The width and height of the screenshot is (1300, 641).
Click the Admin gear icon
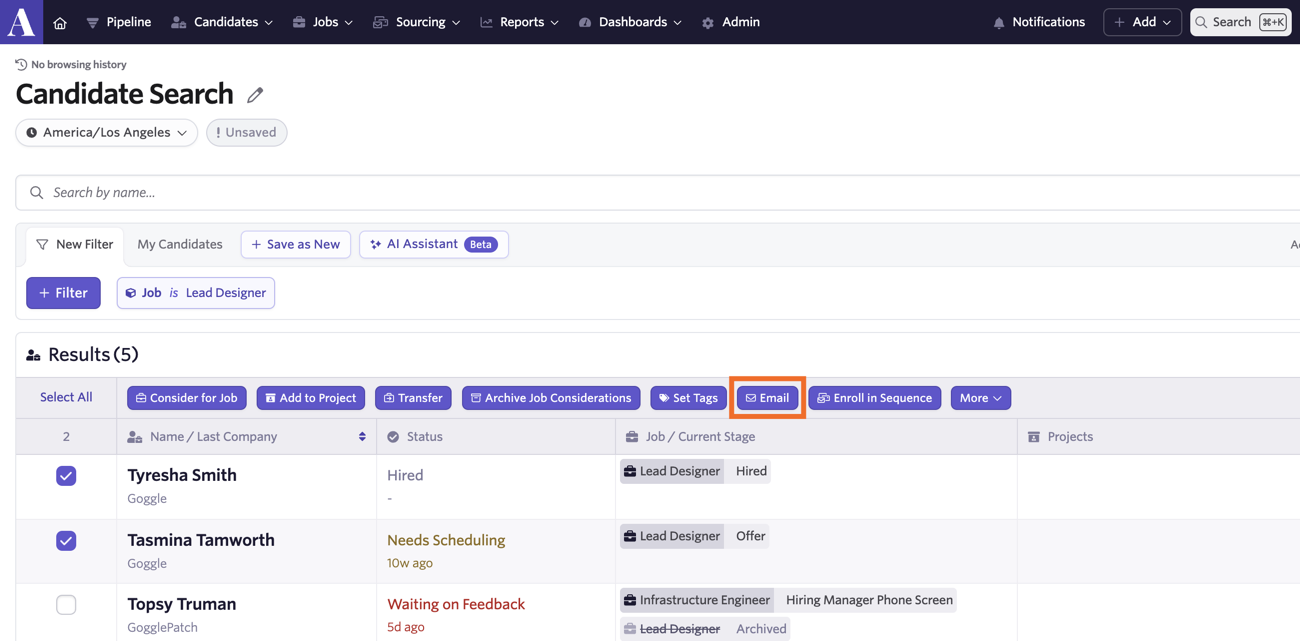708,22
